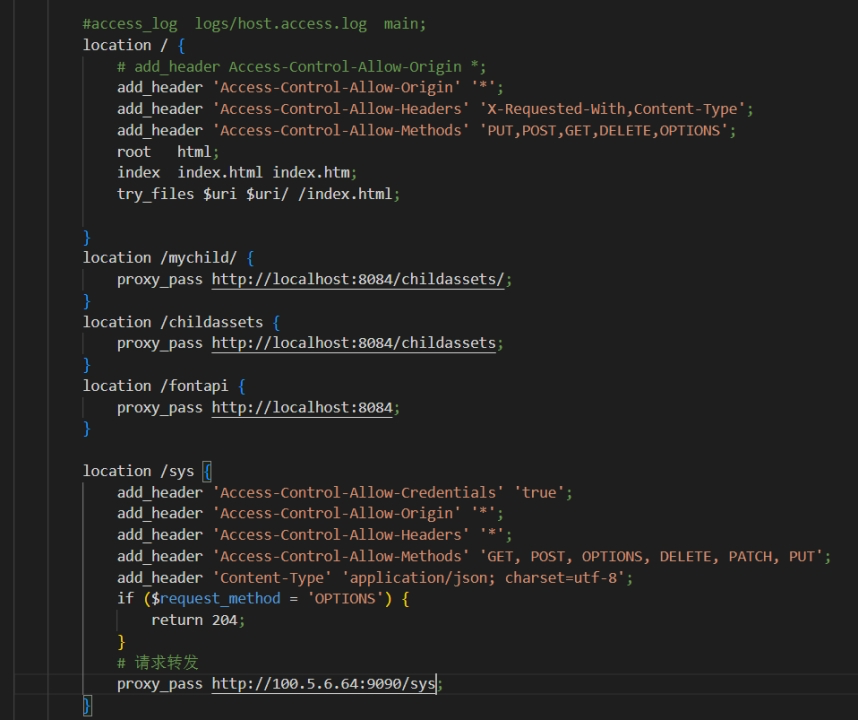Click the yellow closing brace of the if block
This screenshot has width=858, height=720.
point(121,641)
